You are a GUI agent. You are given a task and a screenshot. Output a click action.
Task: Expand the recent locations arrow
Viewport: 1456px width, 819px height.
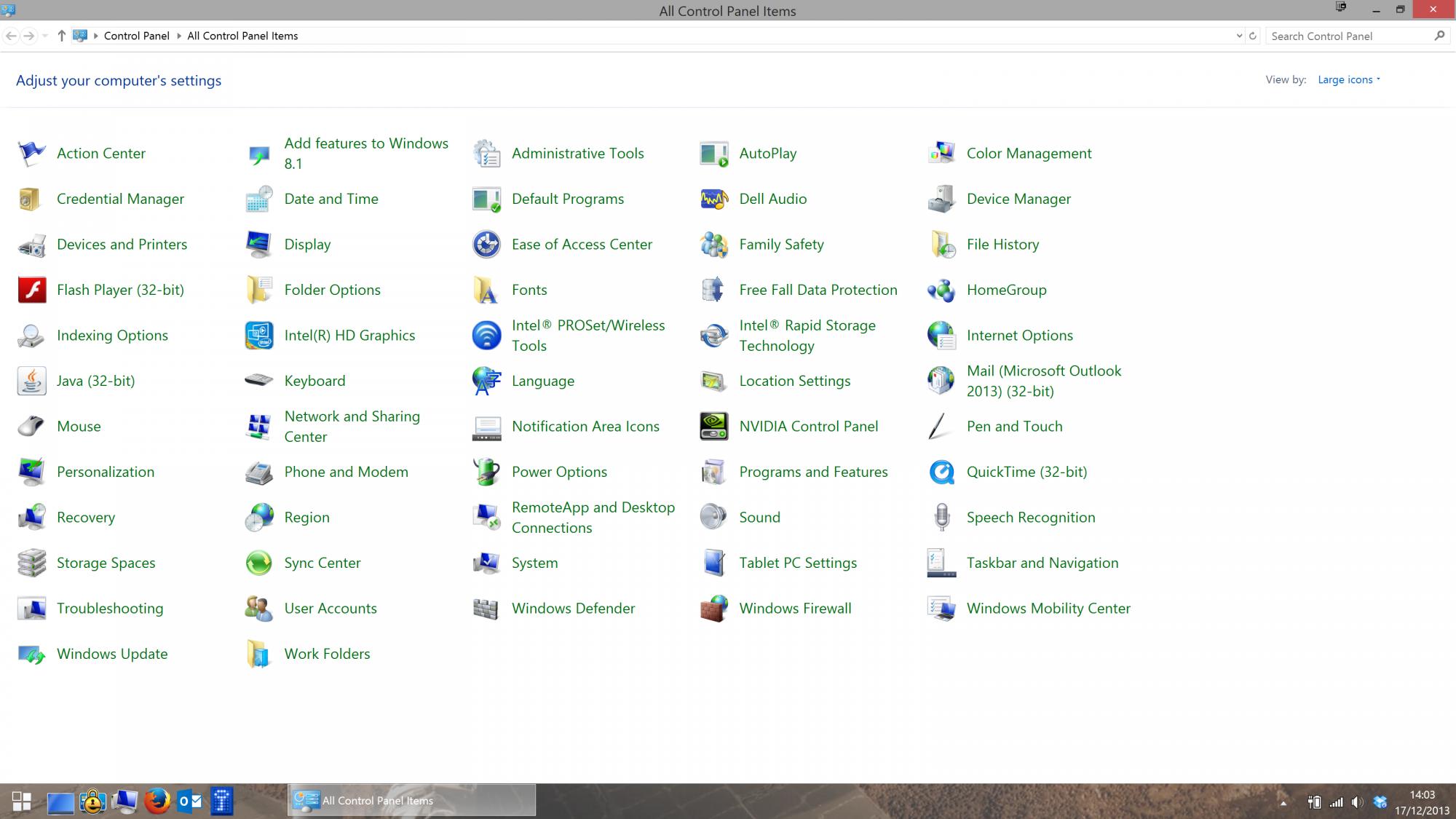45,36
